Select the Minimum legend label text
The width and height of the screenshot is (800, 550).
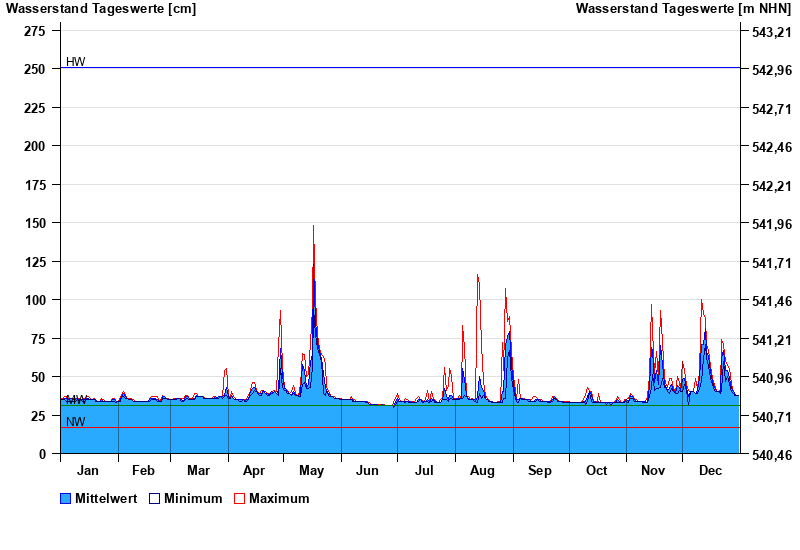click(193, 498)
